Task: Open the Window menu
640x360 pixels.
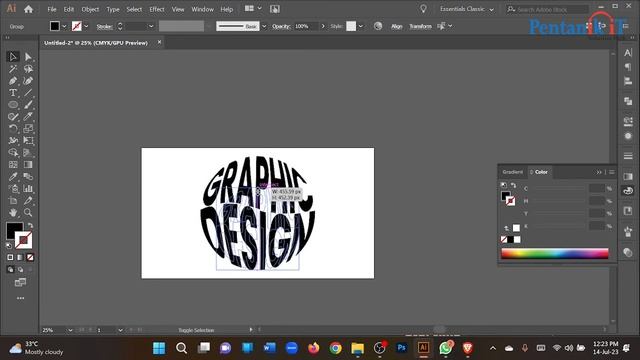Action: [202, 9]
